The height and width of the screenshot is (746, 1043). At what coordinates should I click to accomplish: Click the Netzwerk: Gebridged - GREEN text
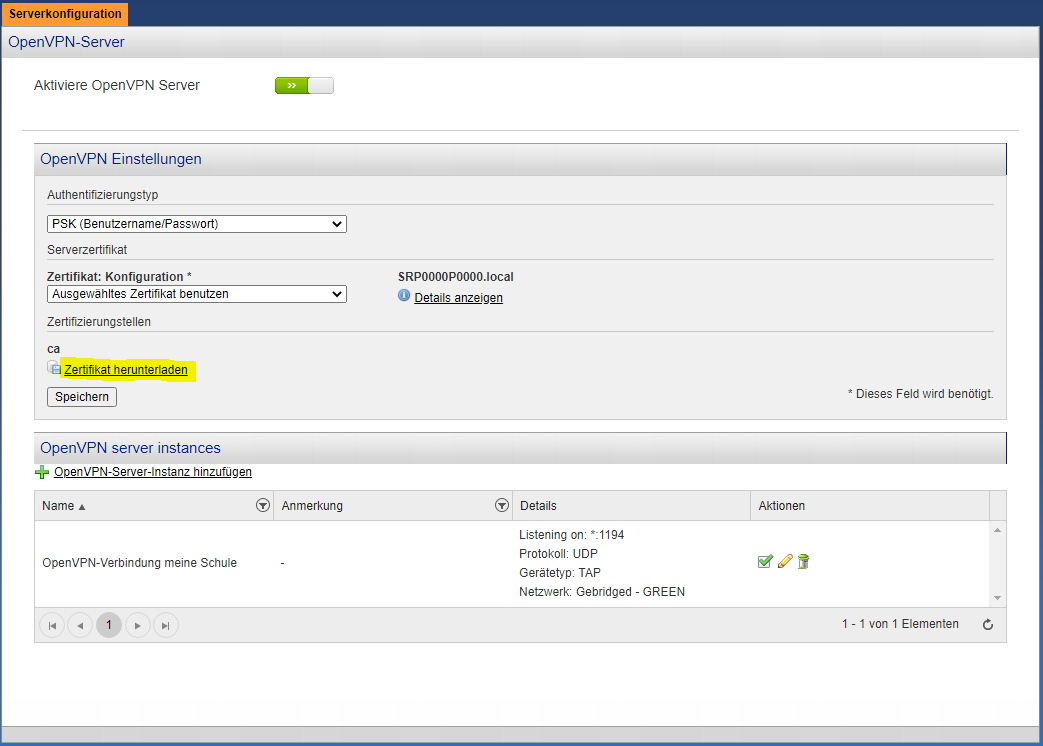coord(602,592)
